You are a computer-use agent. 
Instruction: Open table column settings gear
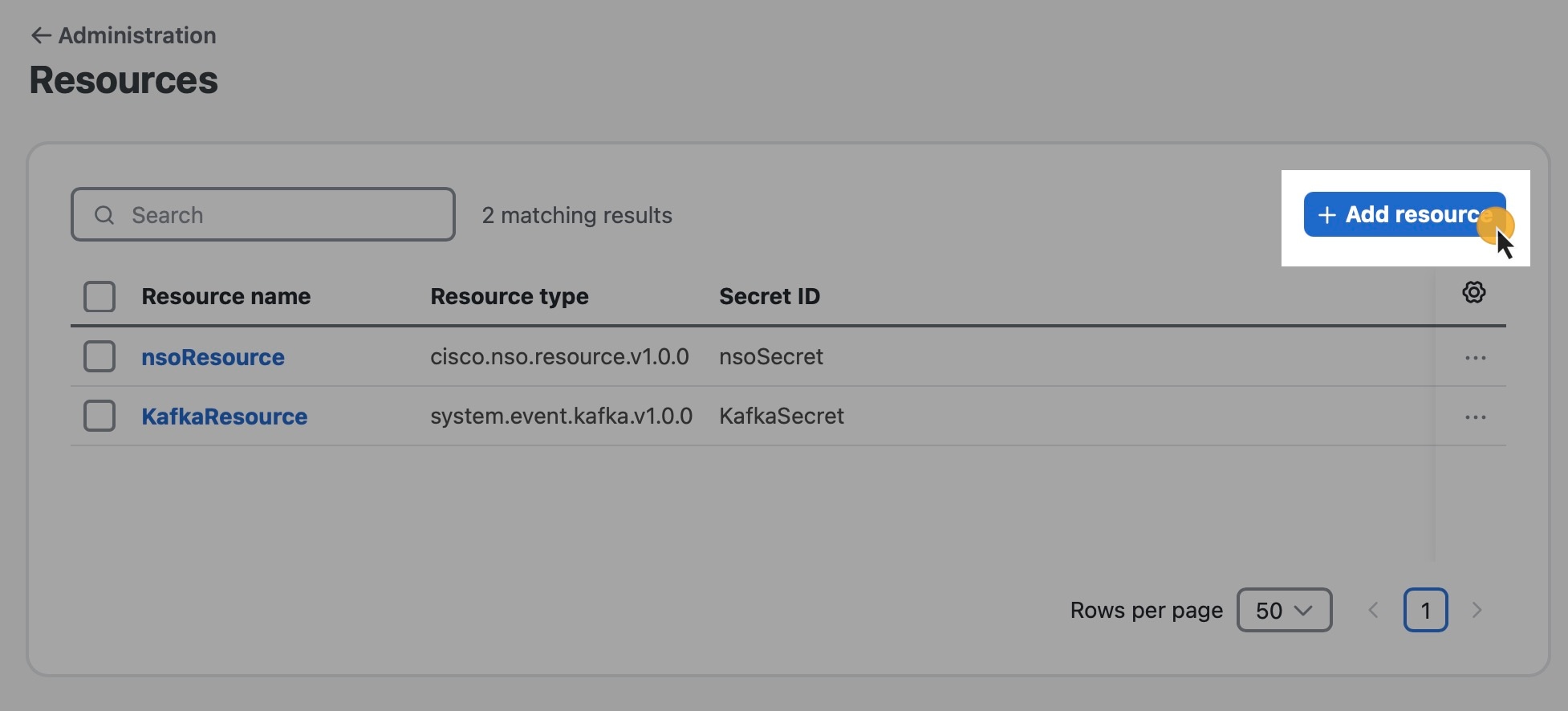[1473, 292]
